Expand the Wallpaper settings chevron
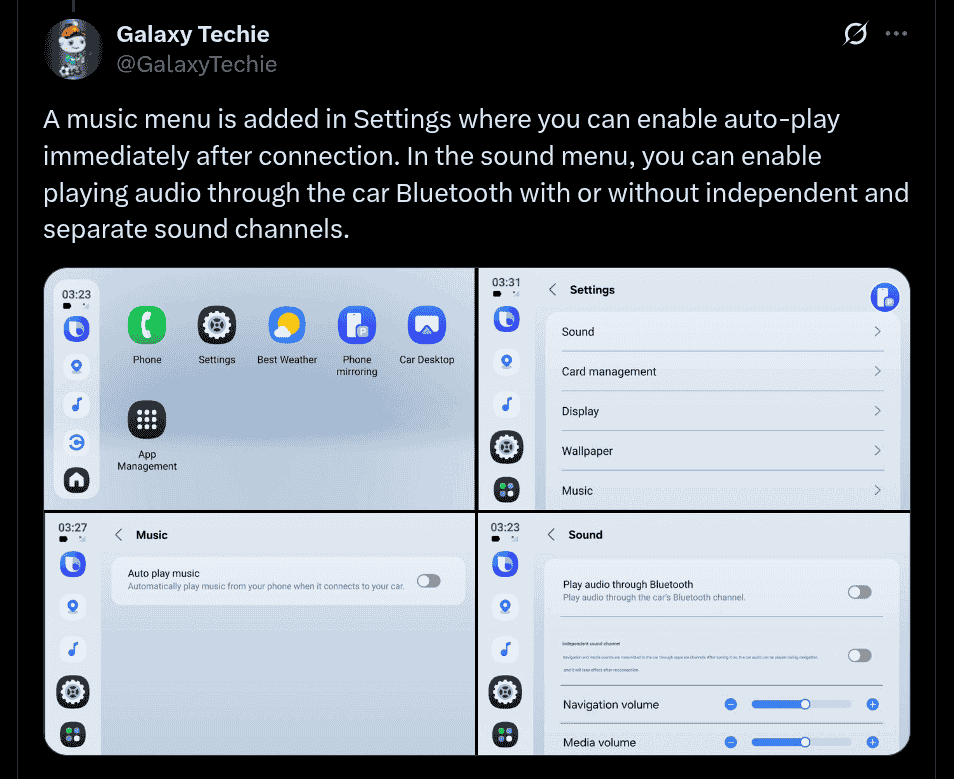 [x=877, y=451]
